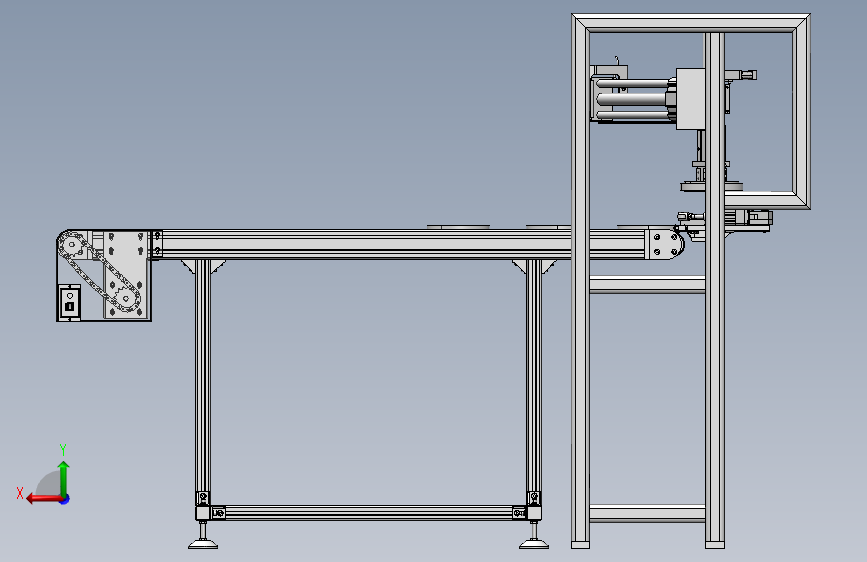Select the lower sprocket of the chain drive

(126, 299)
